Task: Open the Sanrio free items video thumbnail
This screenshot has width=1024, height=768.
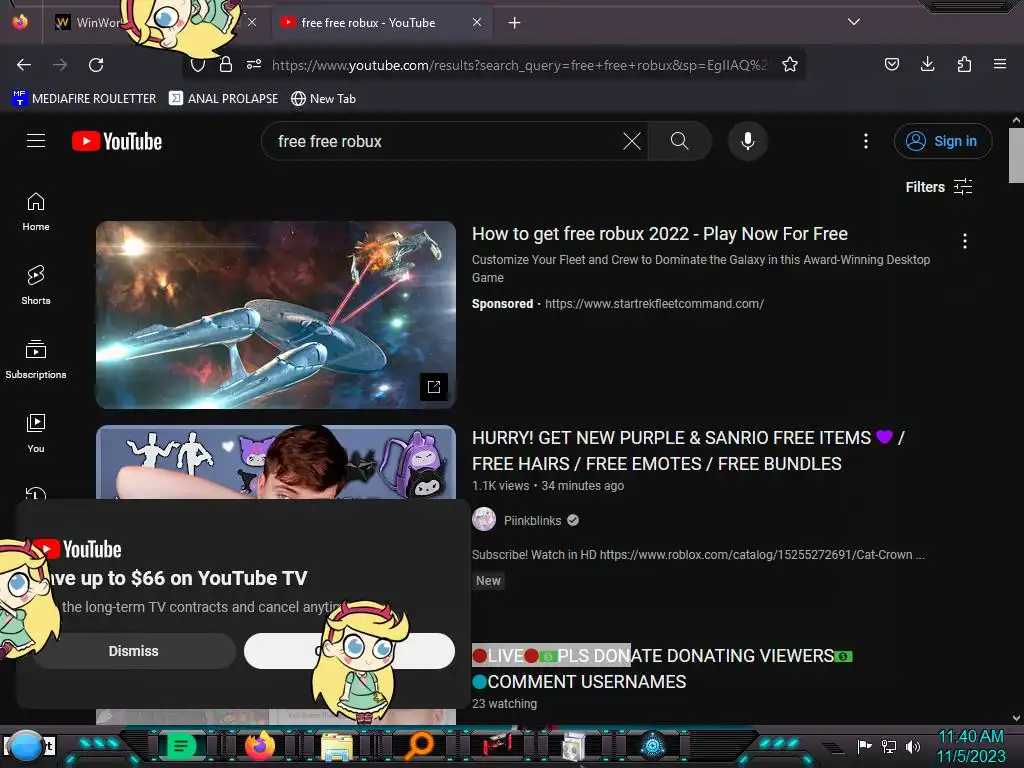Action: pos(276,462)
